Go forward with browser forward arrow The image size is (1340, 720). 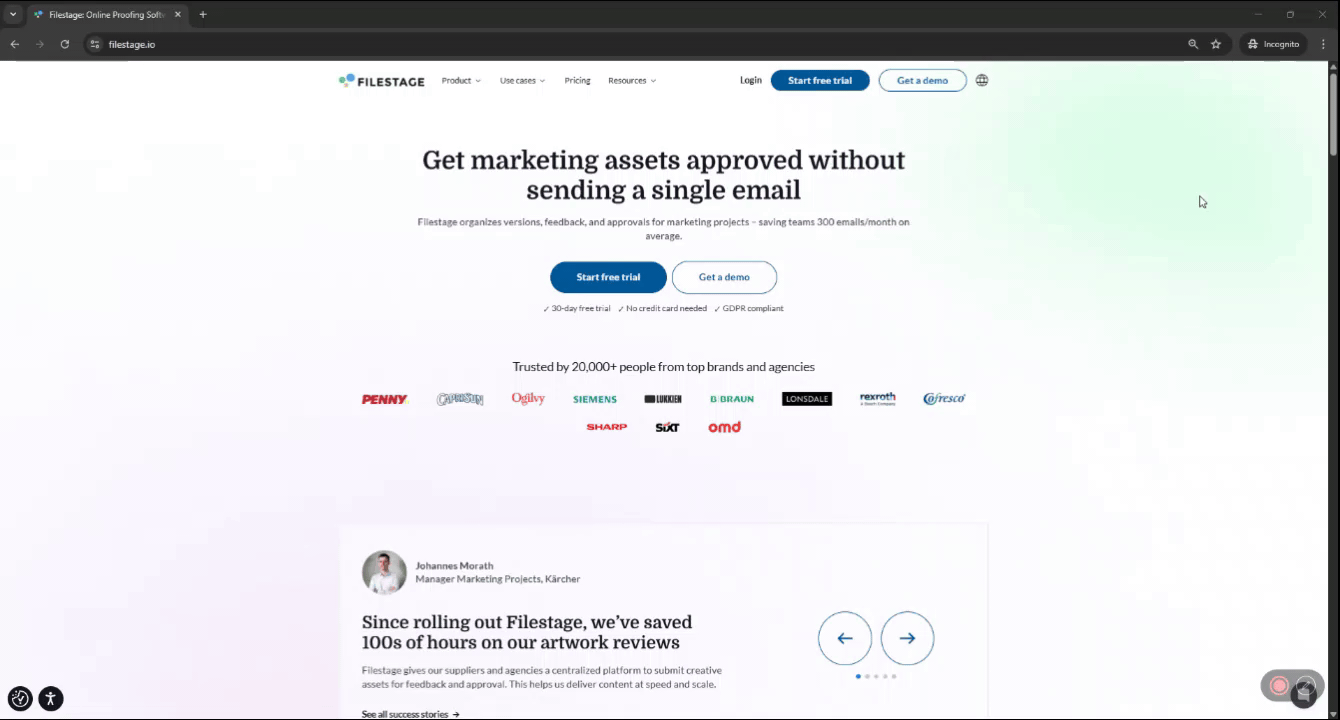[40, 44]
